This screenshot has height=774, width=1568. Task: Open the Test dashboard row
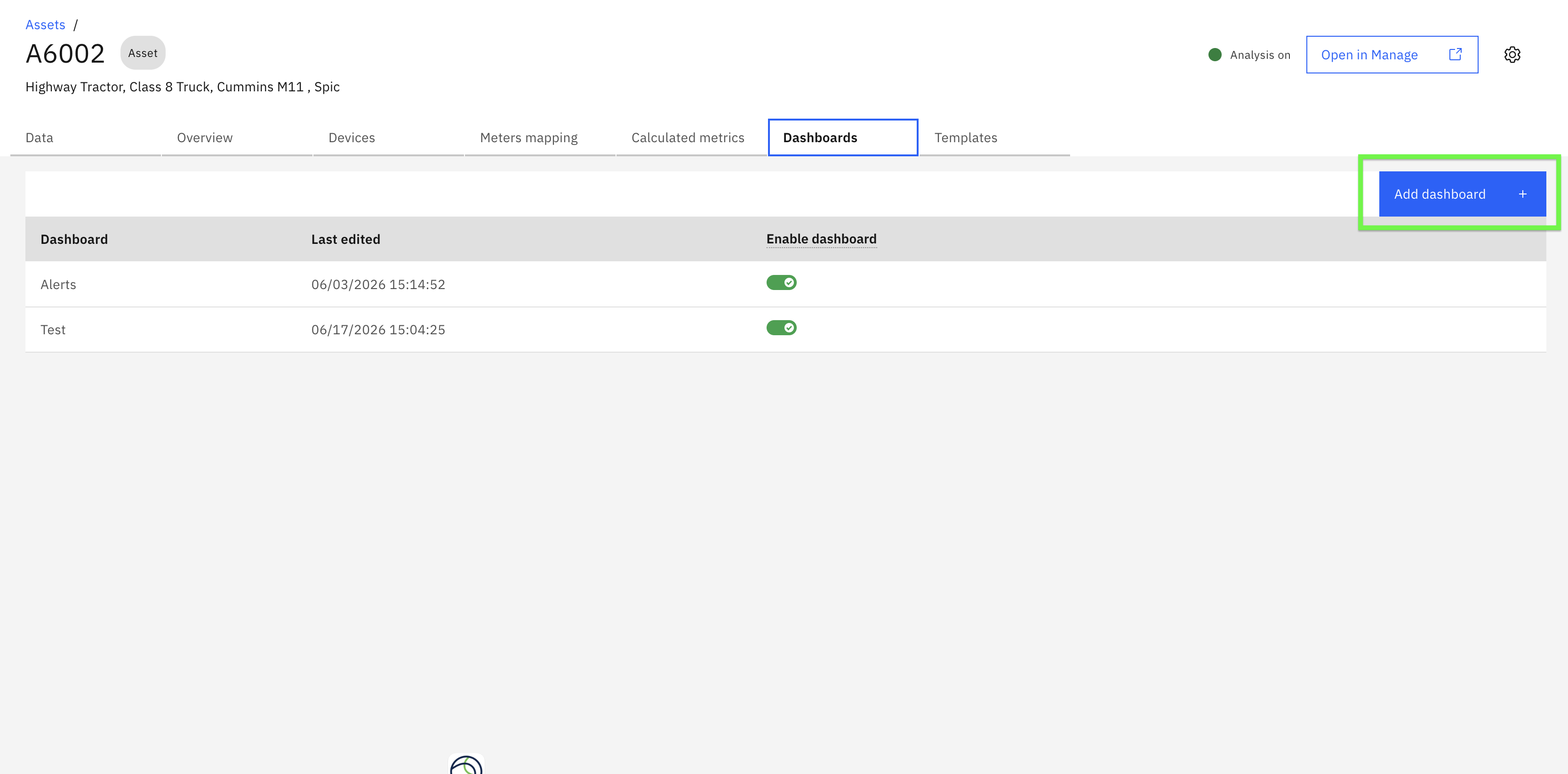point(785,330)
